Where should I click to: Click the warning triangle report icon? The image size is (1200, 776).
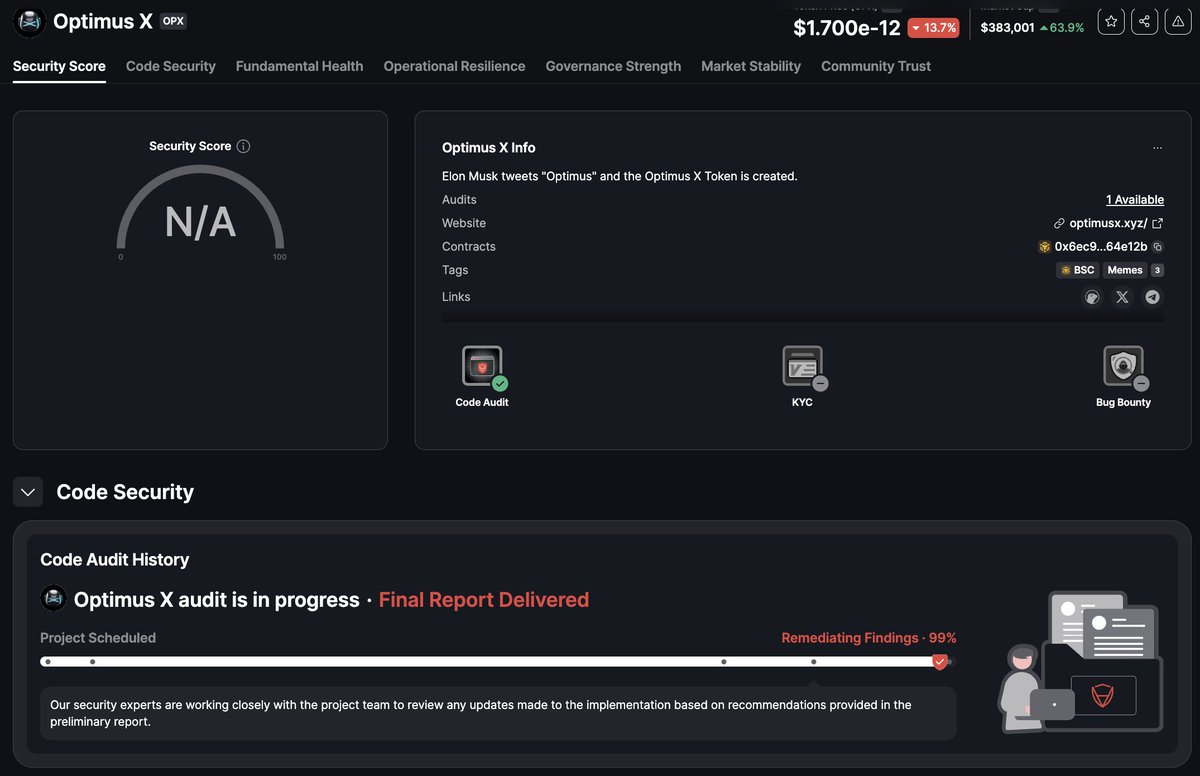click(x=1178, y=21)
